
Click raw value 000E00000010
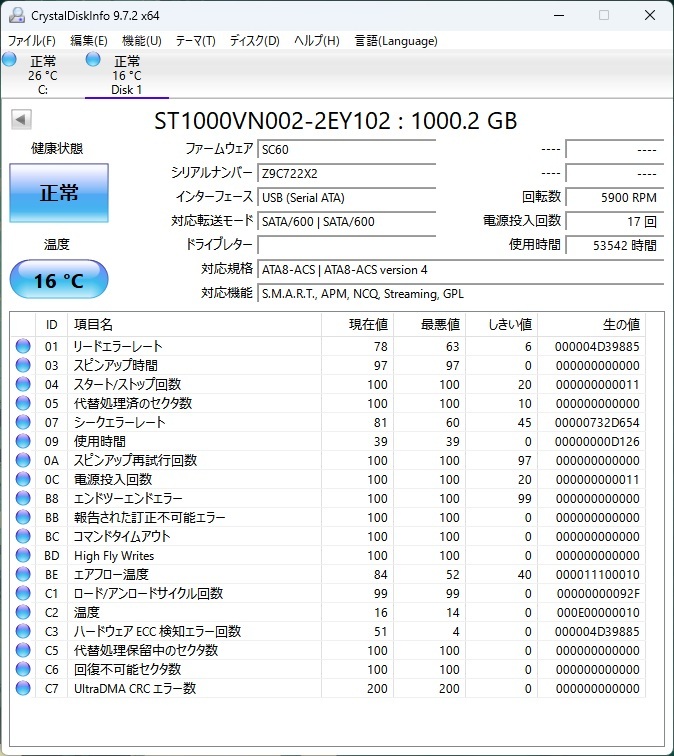click(x=598, y=613)
